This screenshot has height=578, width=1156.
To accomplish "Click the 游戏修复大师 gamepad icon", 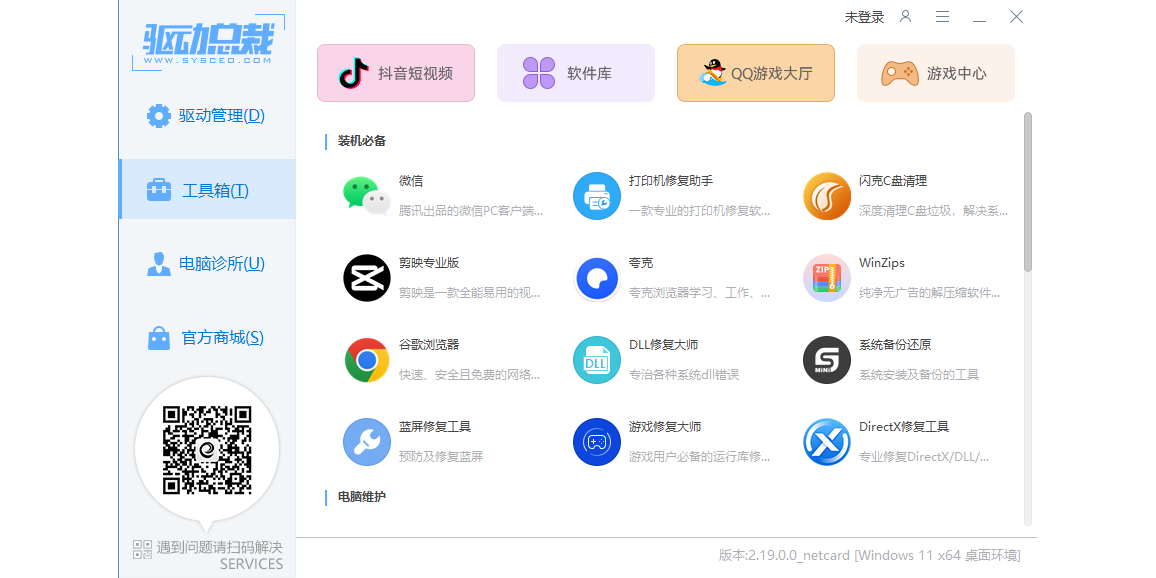I will point(596,442).
